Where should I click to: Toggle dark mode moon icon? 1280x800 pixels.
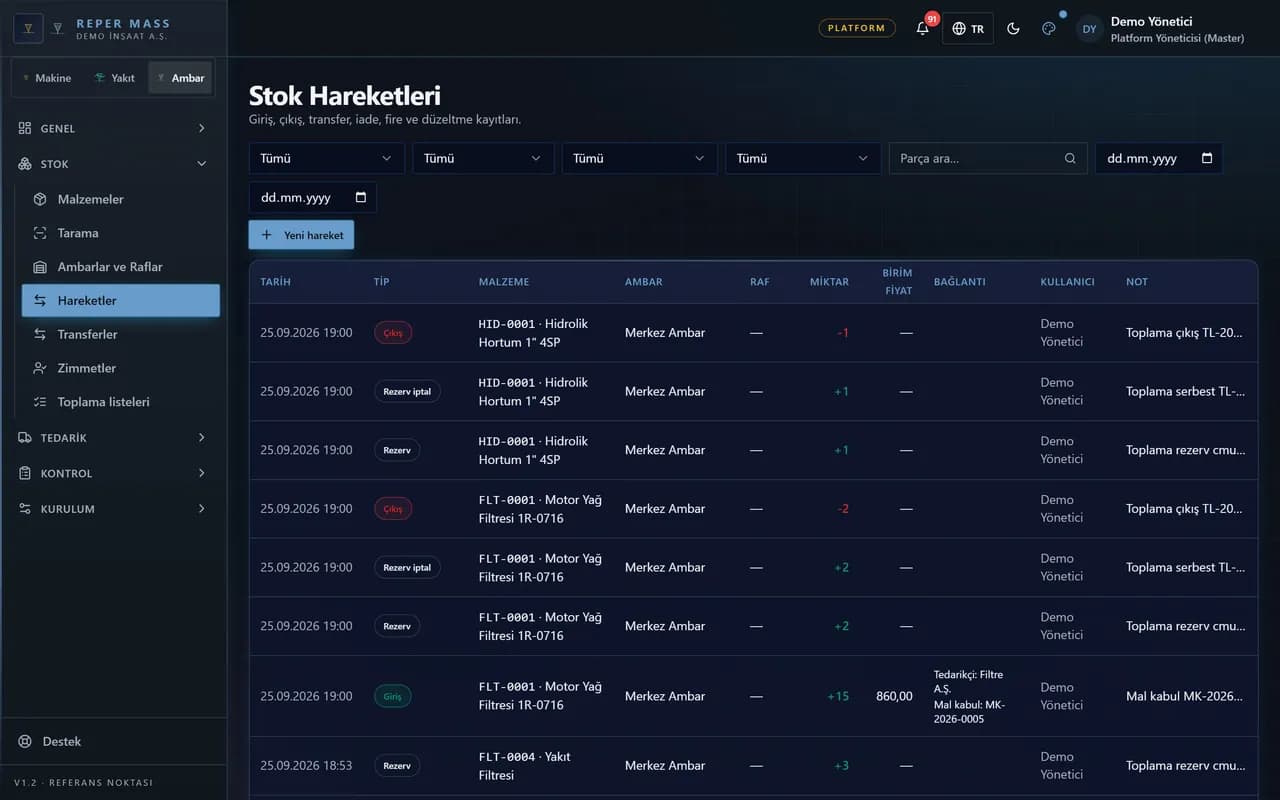pos(1013,28)
